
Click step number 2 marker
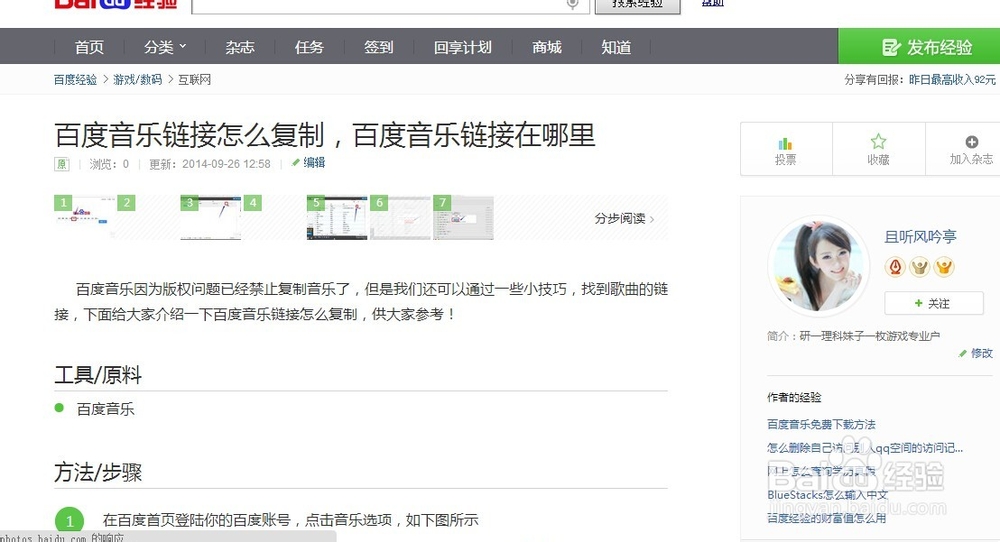point(126,203)
